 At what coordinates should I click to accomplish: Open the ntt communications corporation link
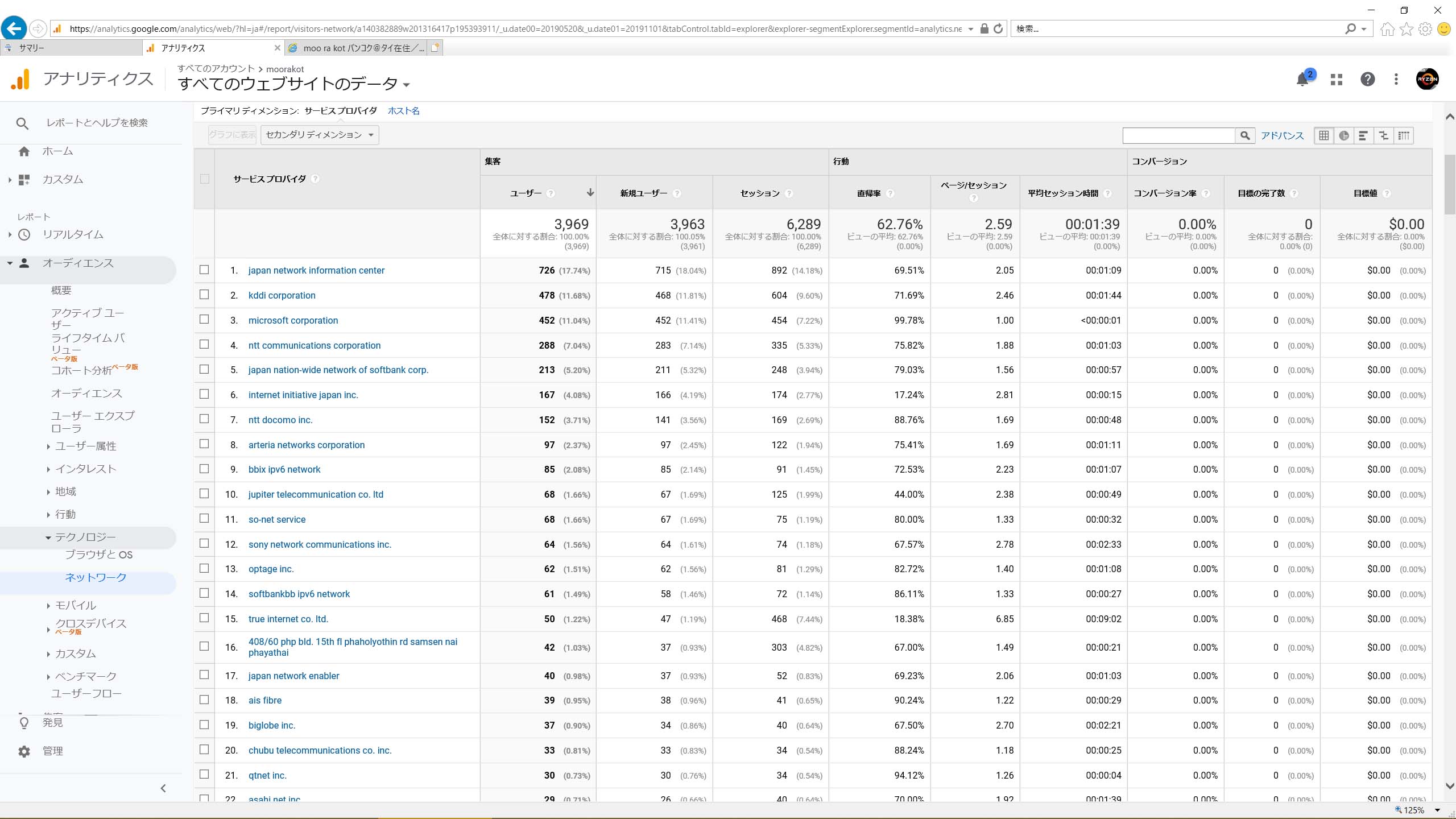coord(315,345)
